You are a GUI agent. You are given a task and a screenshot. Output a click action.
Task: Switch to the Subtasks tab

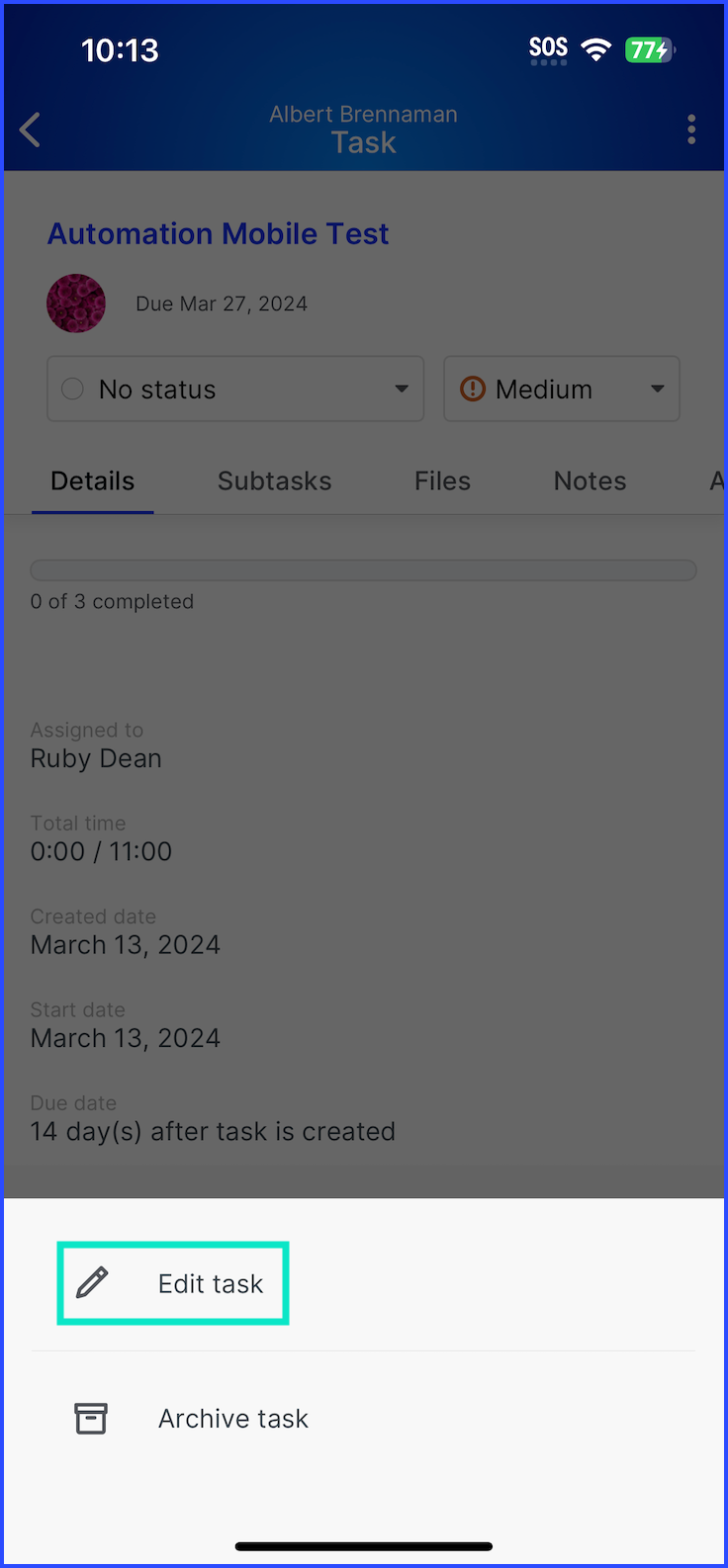274,480
